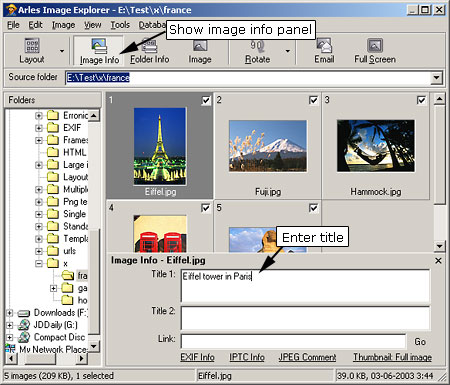Toggle checkbox on thumbnail number 5
The width and height of the screenshot is (450, 385).
point(313,208)
